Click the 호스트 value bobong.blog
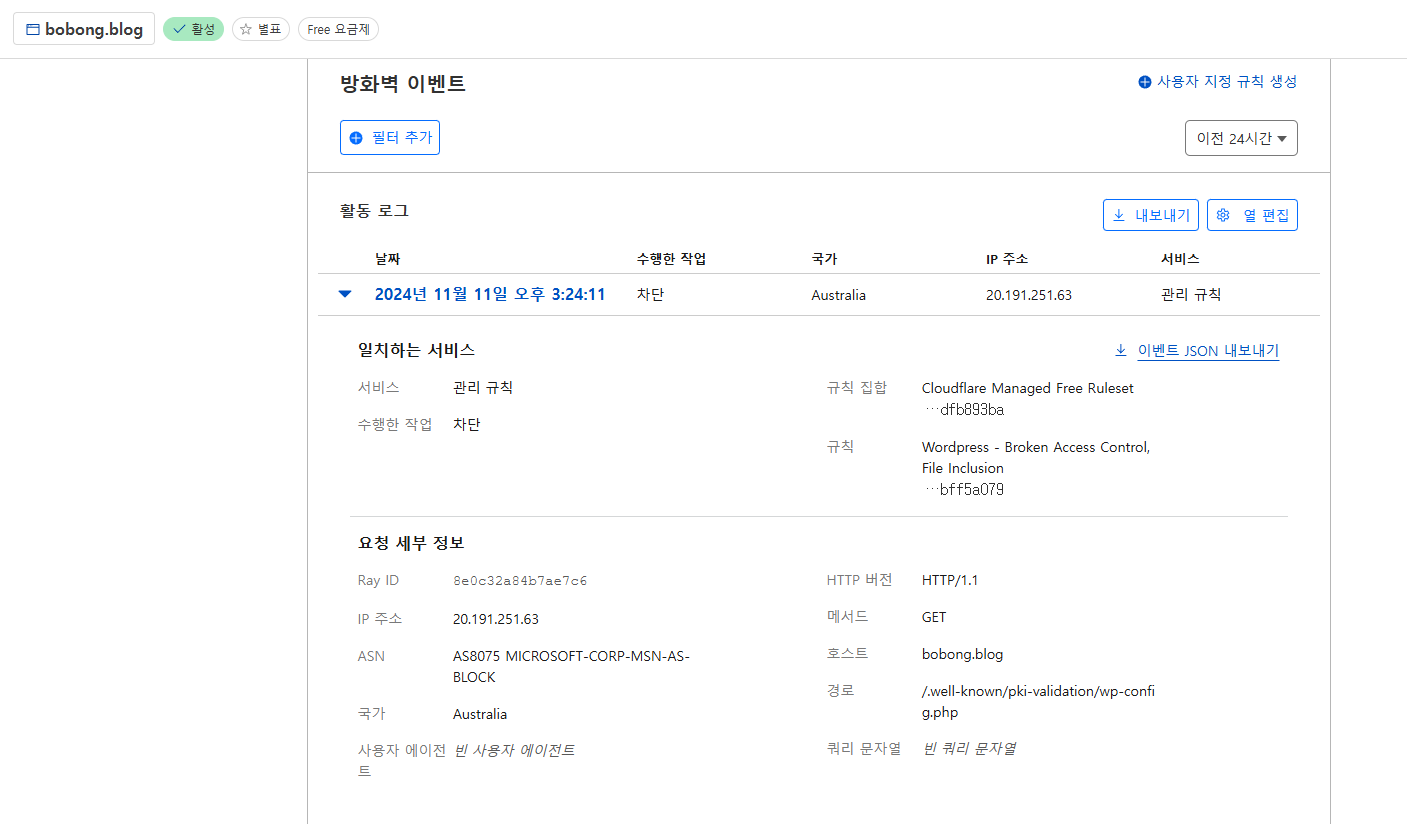This screenshot has width=1407, height=824. tap(962, 654)
